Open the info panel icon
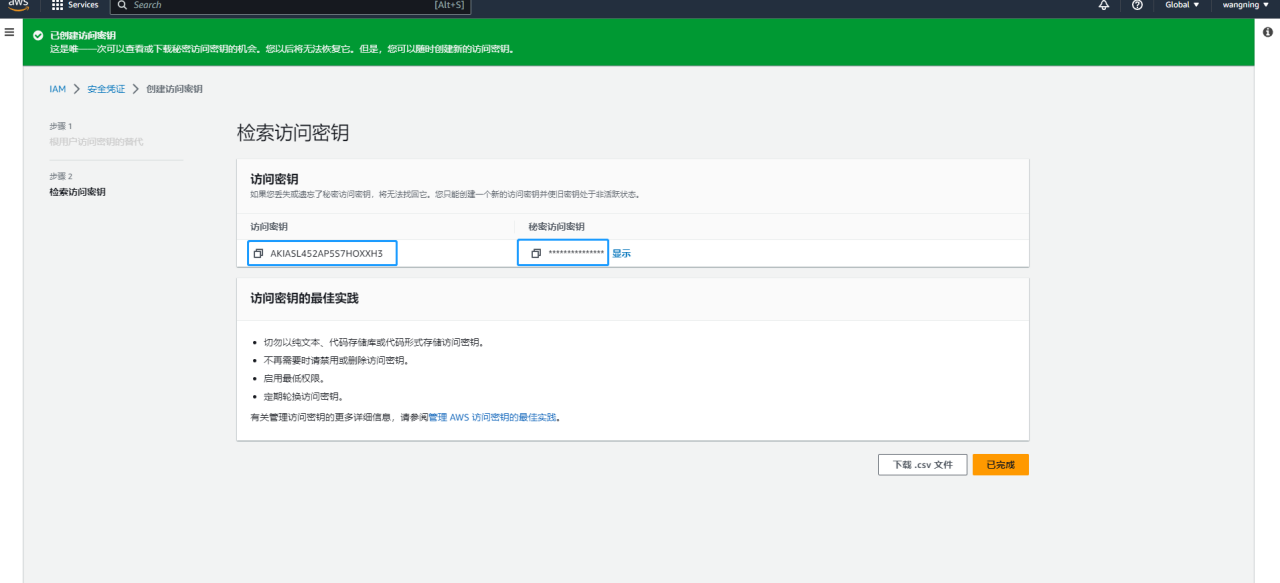 (1268, 33)
